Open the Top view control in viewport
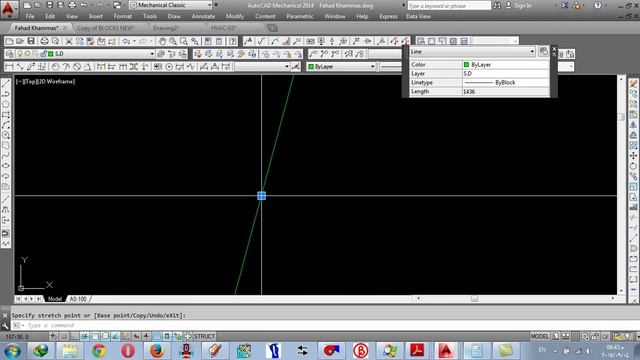The height and width of the screenshot is (360, 640). point(31,82)
